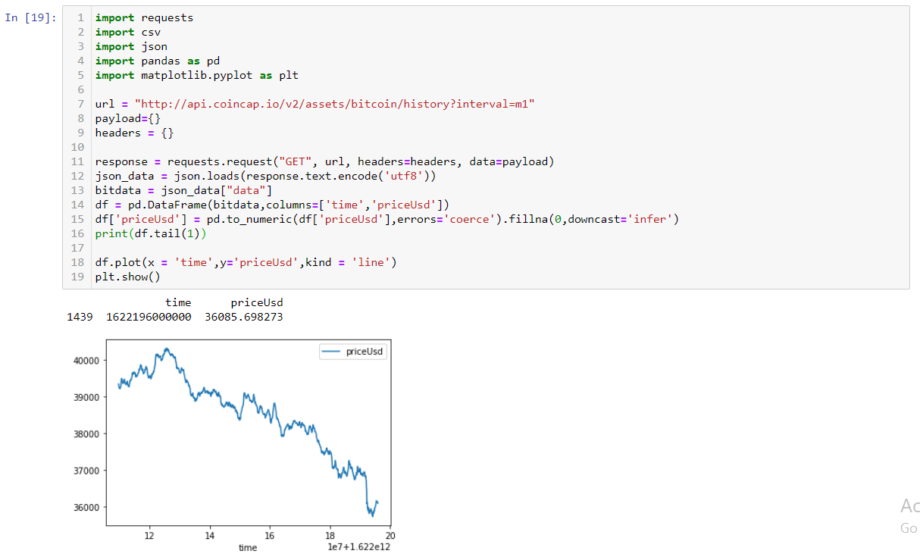Click the headers = {} line

tap(134, 133)
